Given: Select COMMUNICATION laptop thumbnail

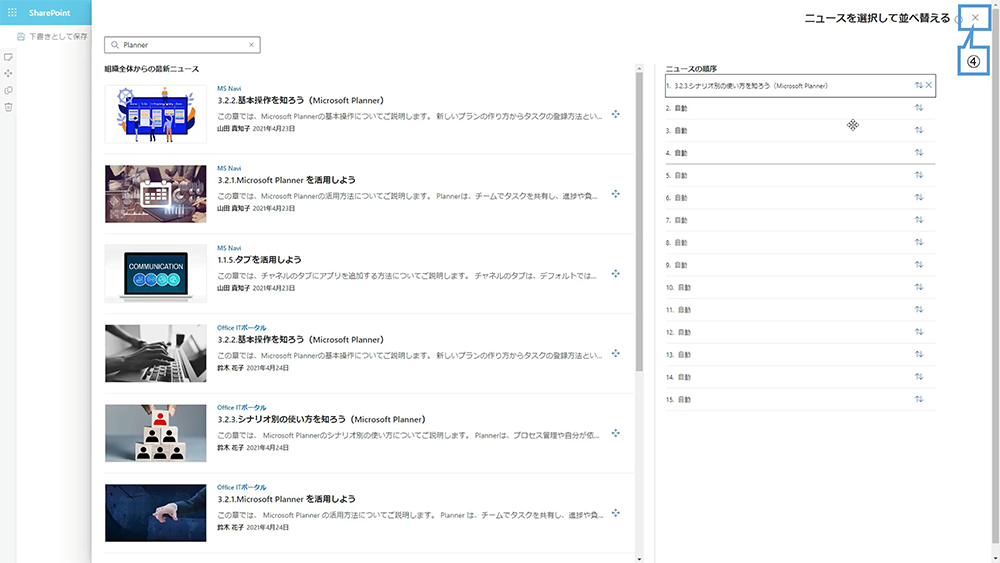Looking at the screenshot, I should coord(156,274).
